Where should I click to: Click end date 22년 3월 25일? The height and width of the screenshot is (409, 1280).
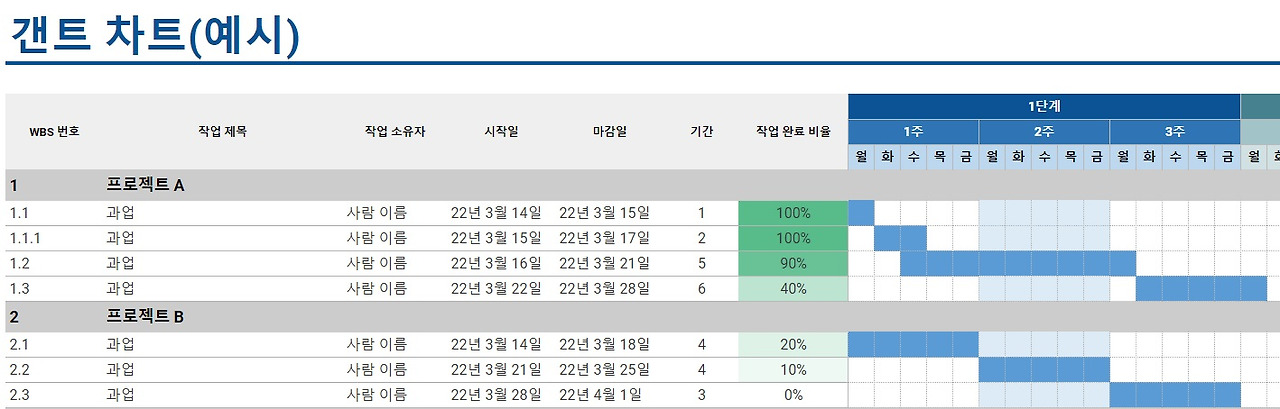604,370
